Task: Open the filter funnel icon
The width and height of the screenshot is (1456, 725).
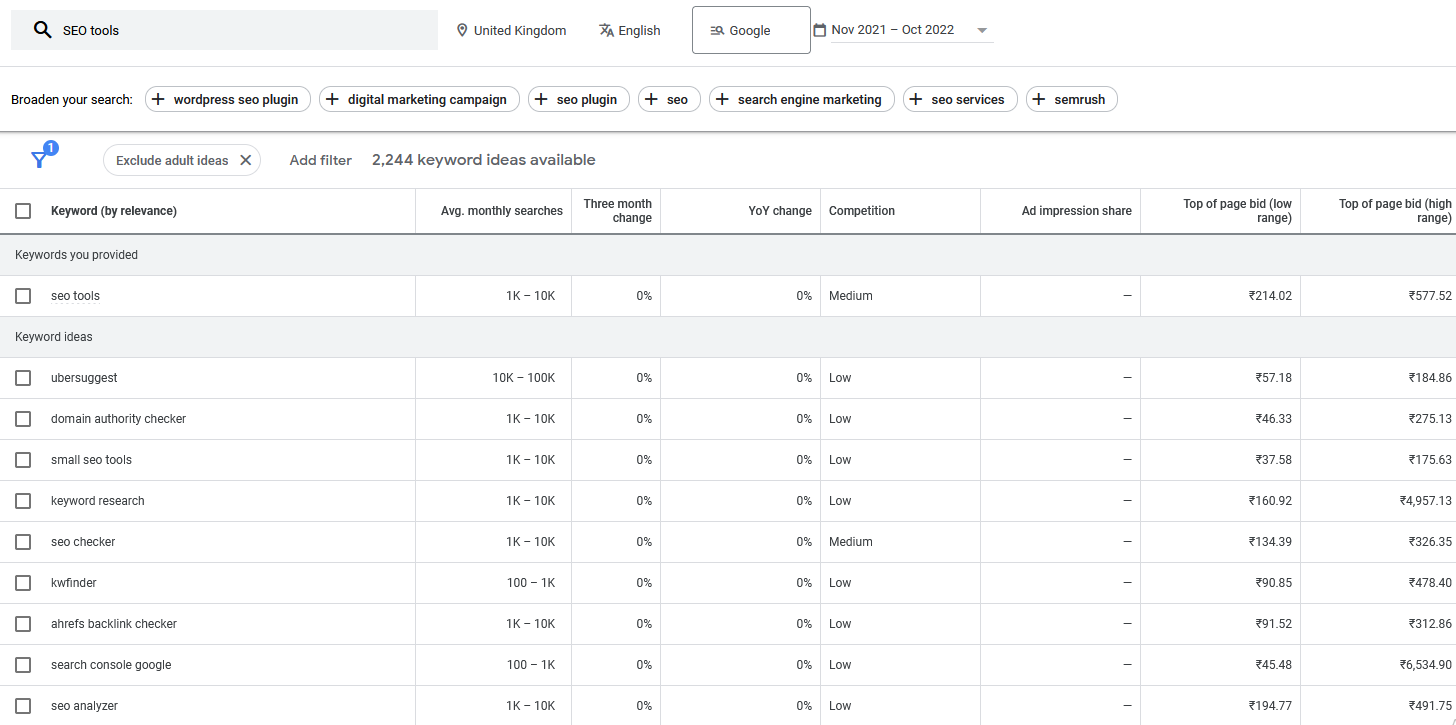Action: click(x=40, y=159)
